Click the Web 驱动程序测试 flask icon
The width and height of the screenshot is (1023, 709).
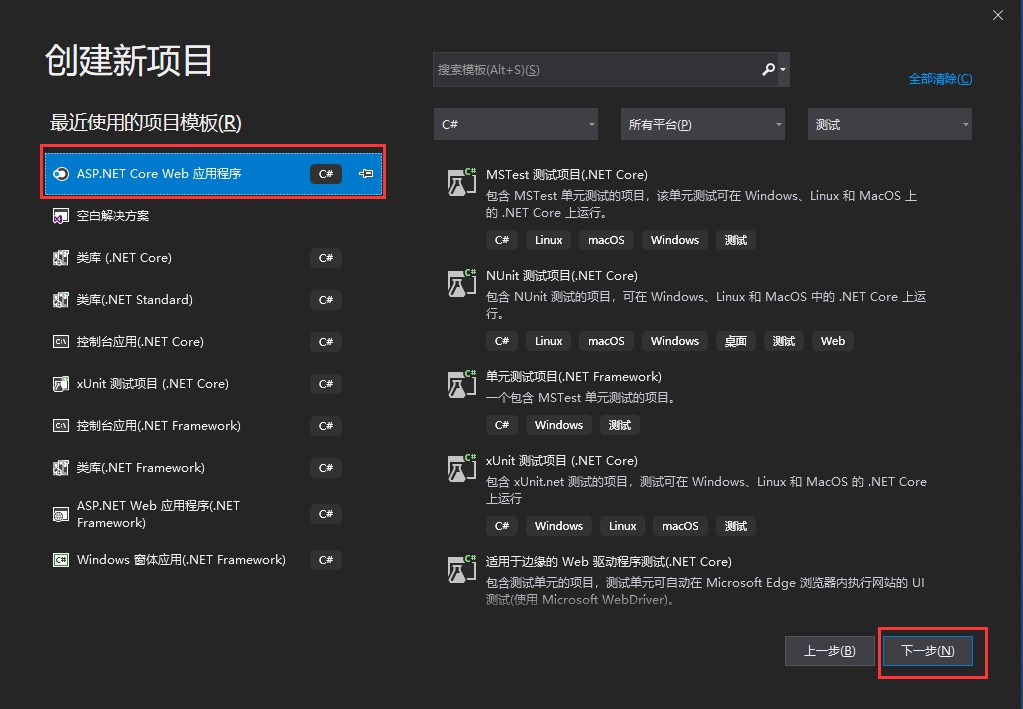(x=462, y=569)
